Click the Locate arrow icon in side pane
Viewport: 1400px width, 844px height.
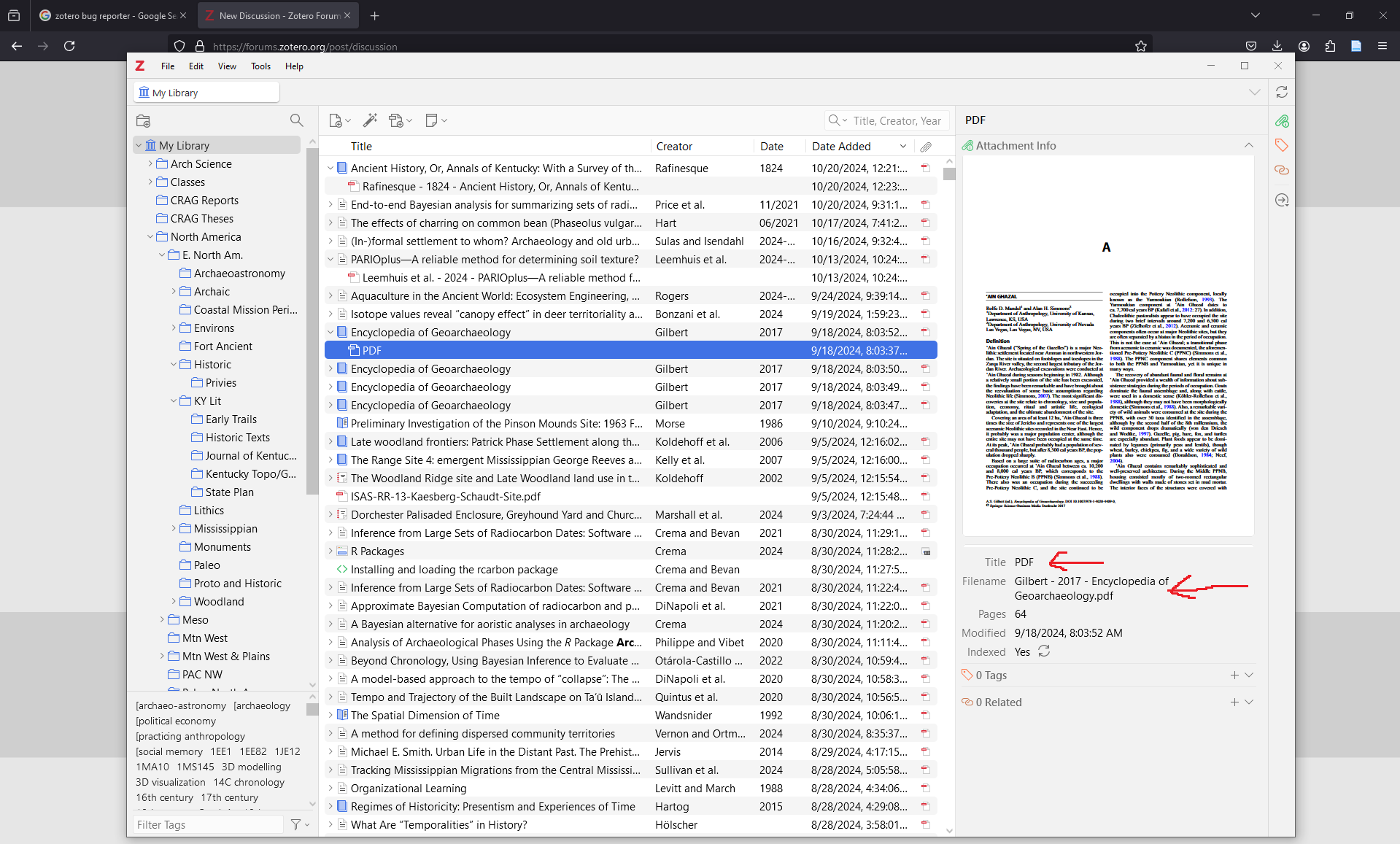[1282, 200]
